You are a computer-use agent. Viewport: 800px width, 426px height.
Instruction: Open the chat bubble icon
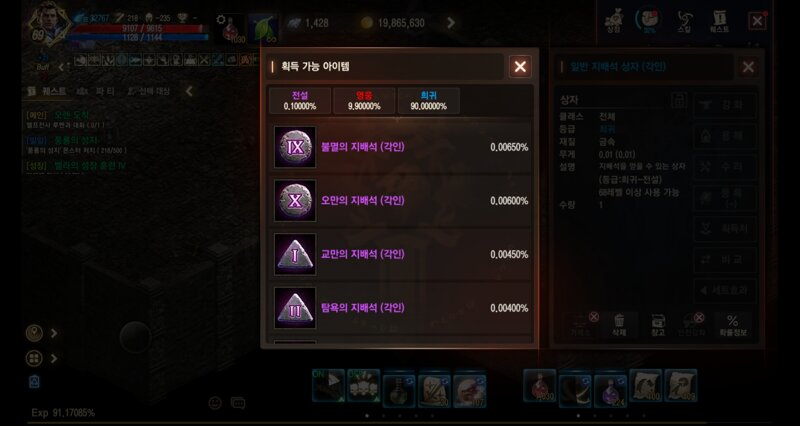tap(238, 403)
